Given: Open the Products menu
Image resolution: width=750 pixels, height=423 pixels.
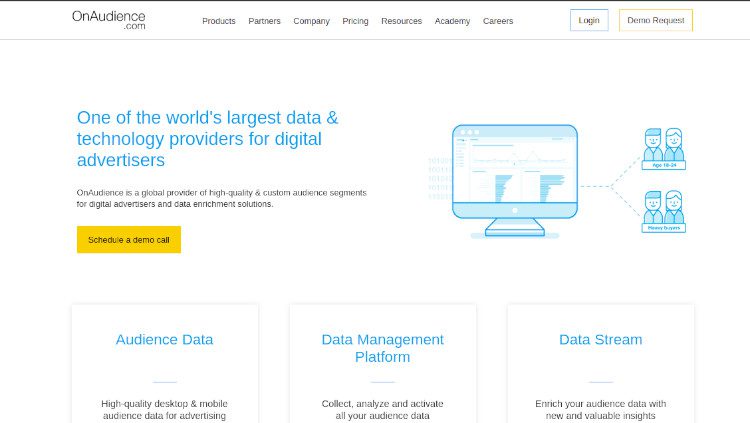Looking at the screenshot, I should (219, 21).
